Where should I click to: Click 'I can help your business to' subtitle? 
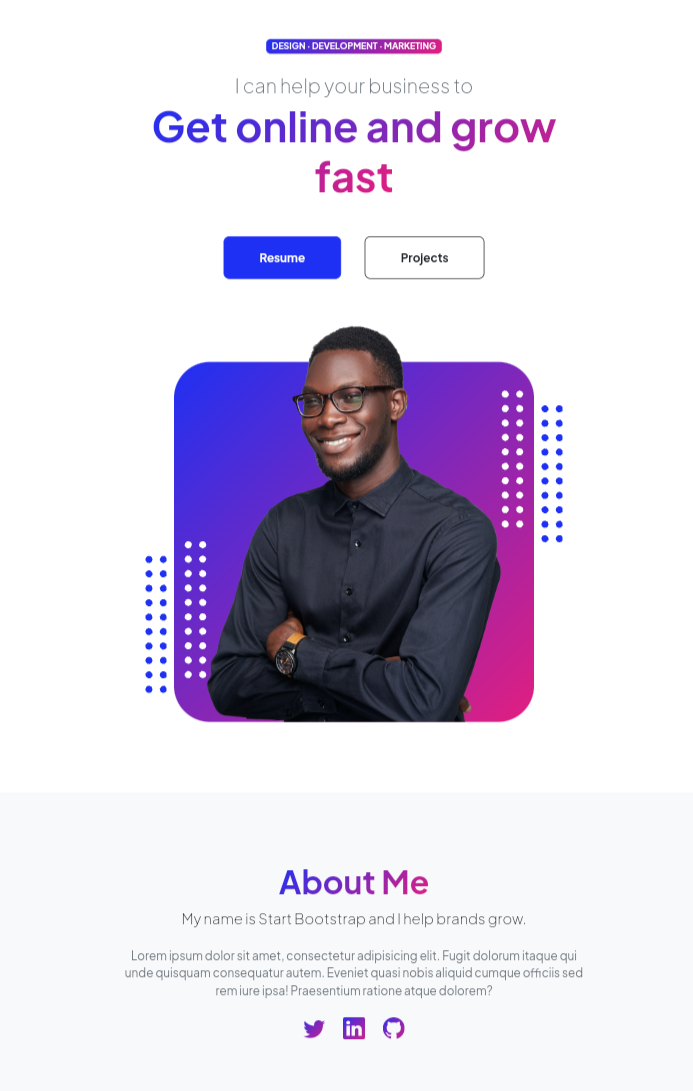(353, 86)
